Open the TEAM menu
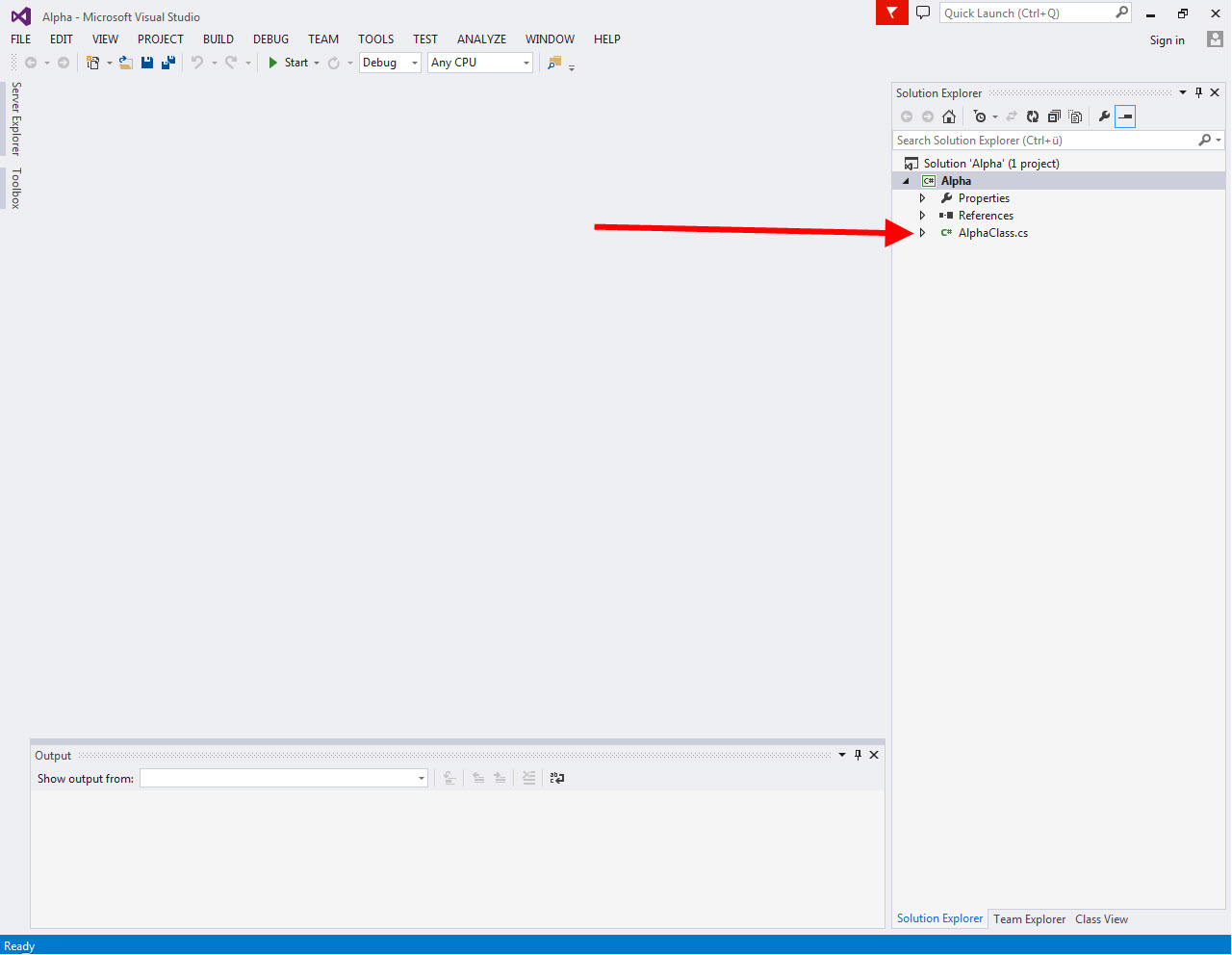Screen dimensions: 1232x955 coord(323,39)
